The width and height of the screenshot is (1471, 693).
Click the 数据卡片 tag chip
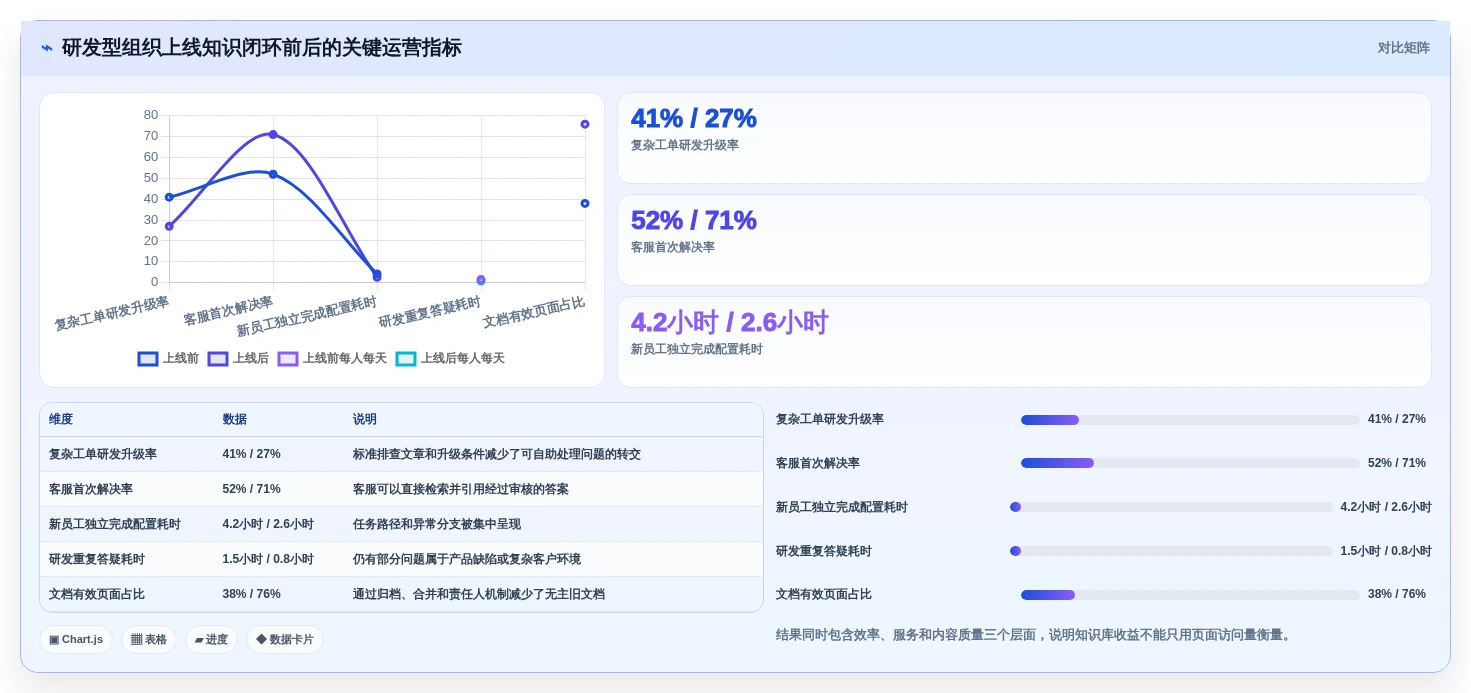[285, 639]
